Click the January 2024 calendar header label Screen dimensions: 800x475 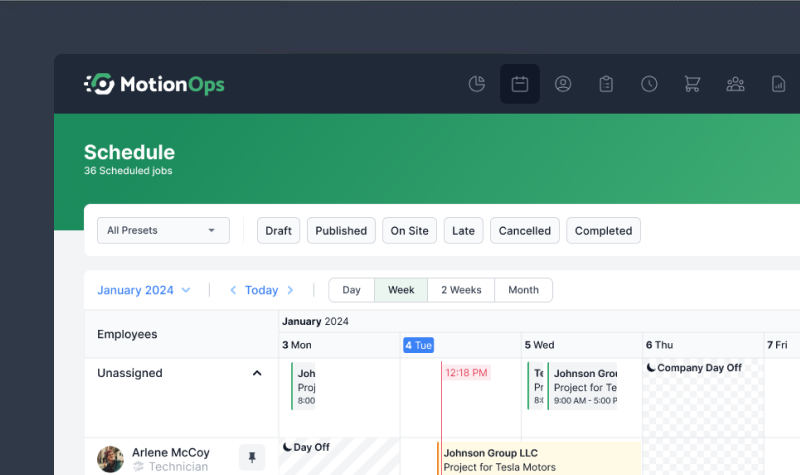tap(315, 321)
